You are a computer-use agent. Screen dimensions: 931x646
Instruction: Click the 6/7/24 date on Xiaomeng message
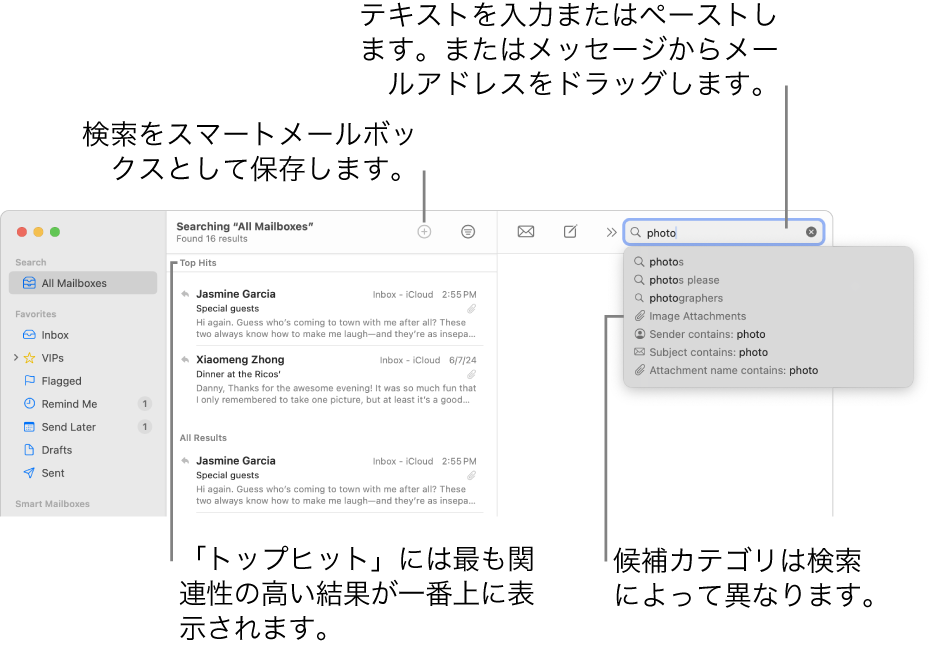463,360
